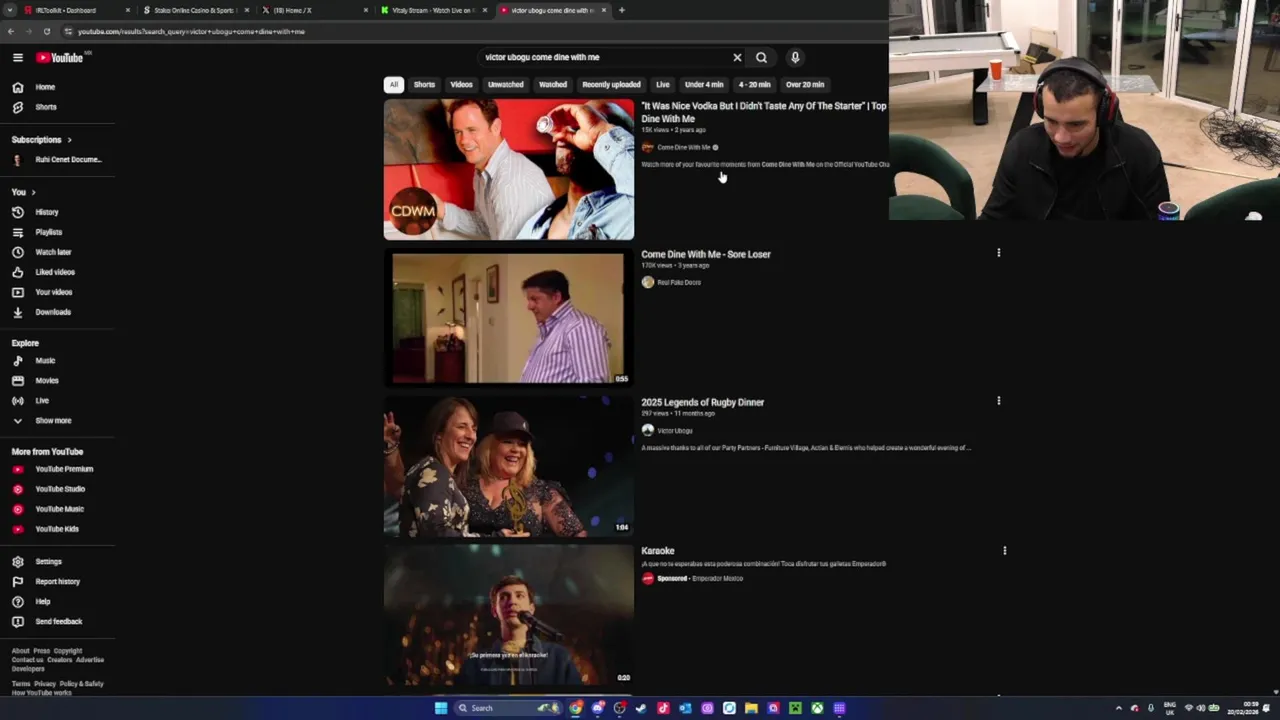Open the Windows Start menu
1280x720 pixels.
point(441,708)
